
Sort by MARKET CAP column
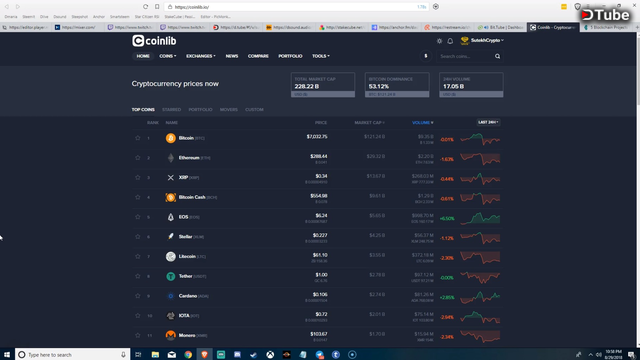(x=369, y=122)
